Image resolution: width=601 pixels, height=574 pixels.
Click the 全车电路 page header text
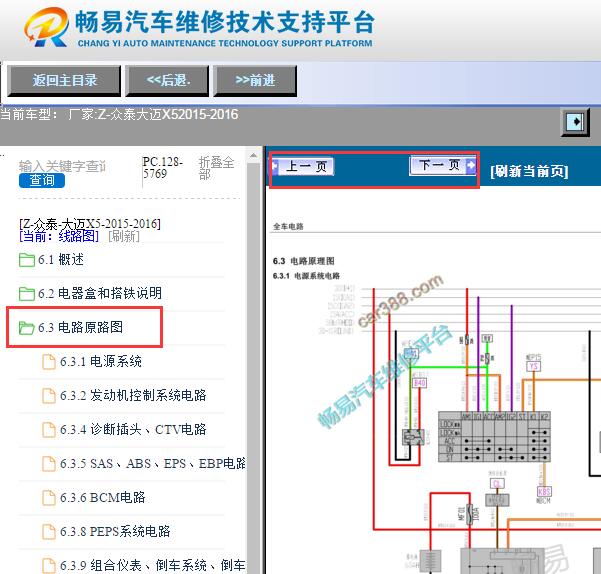(288, 226)
